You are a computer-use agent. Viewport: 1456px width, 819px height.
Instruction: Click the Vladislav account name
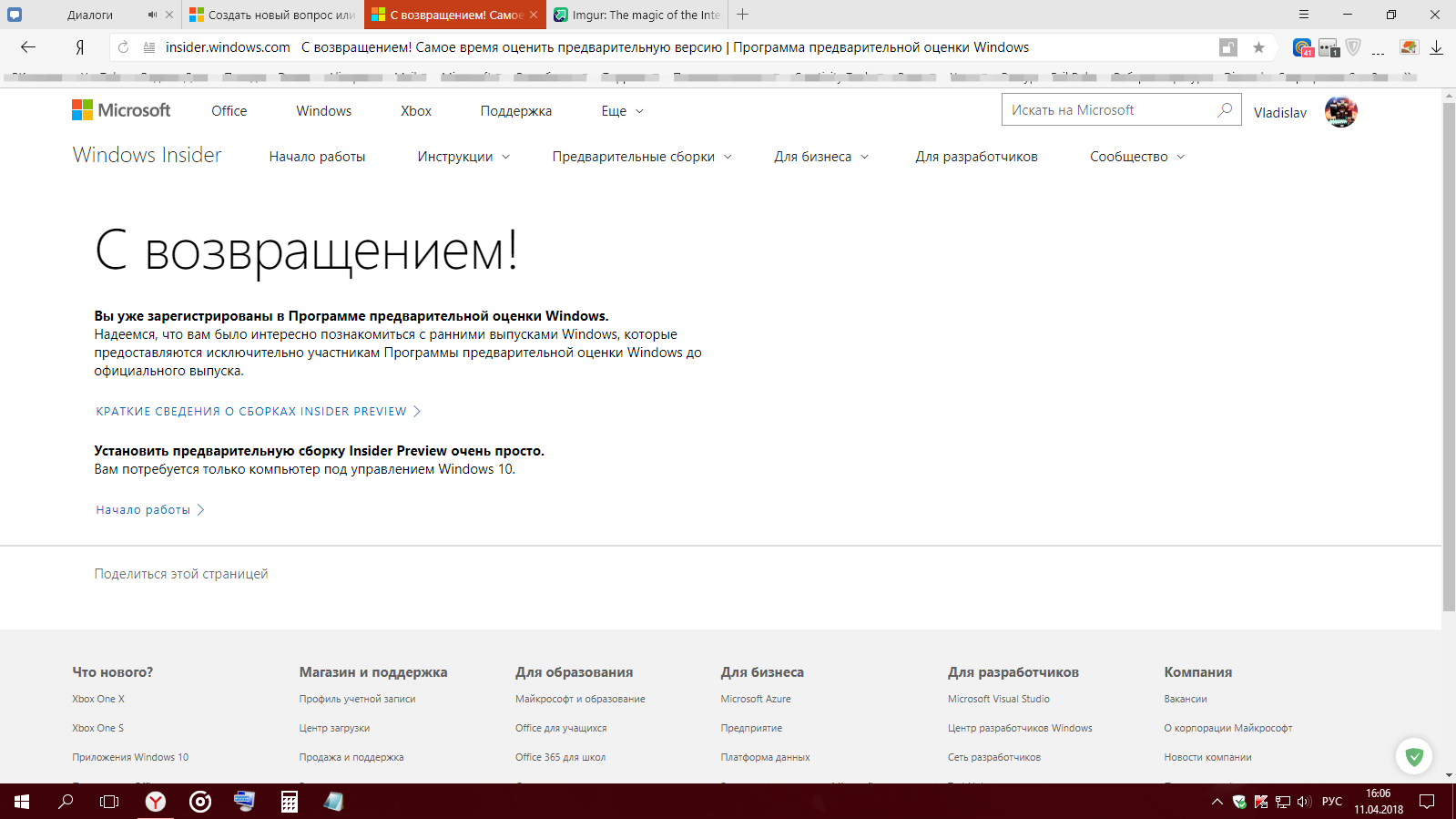click(1280, 112)
